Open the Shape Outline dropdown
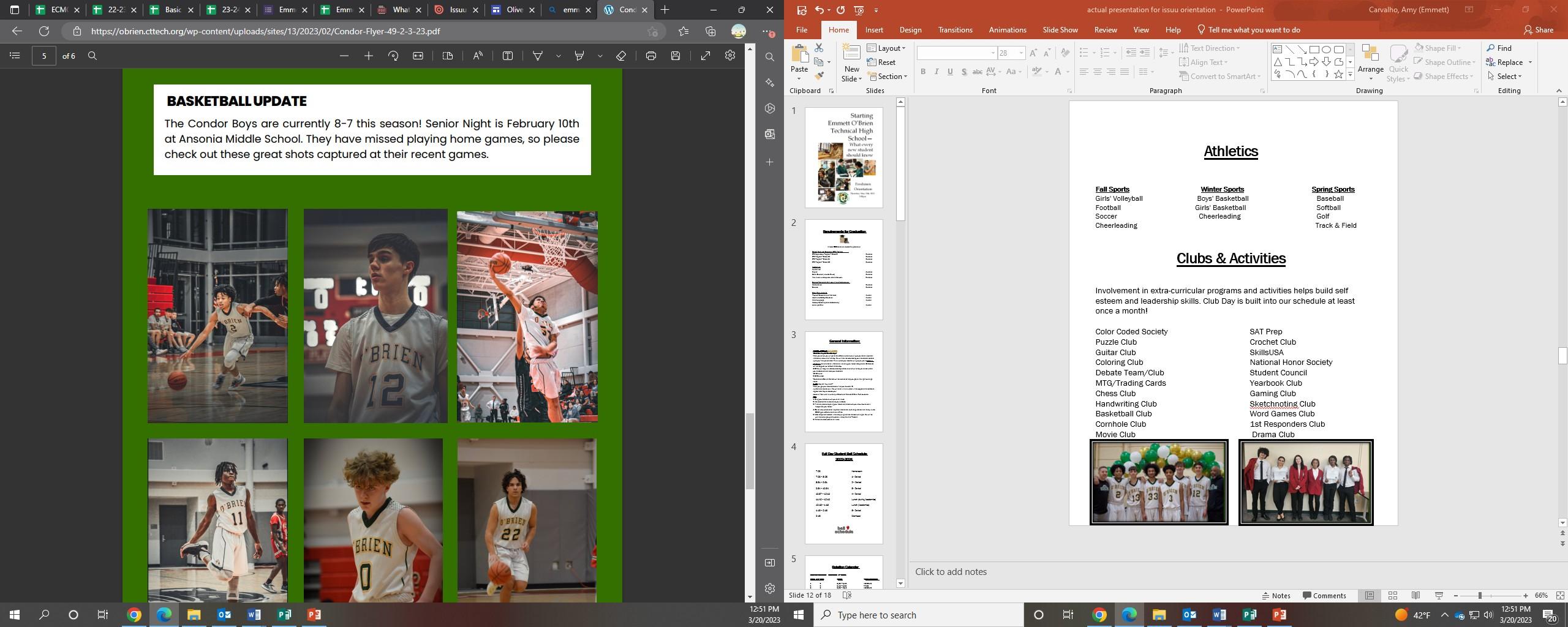The height and width of the screenshot is (627, 1568). click(1444, 62)
